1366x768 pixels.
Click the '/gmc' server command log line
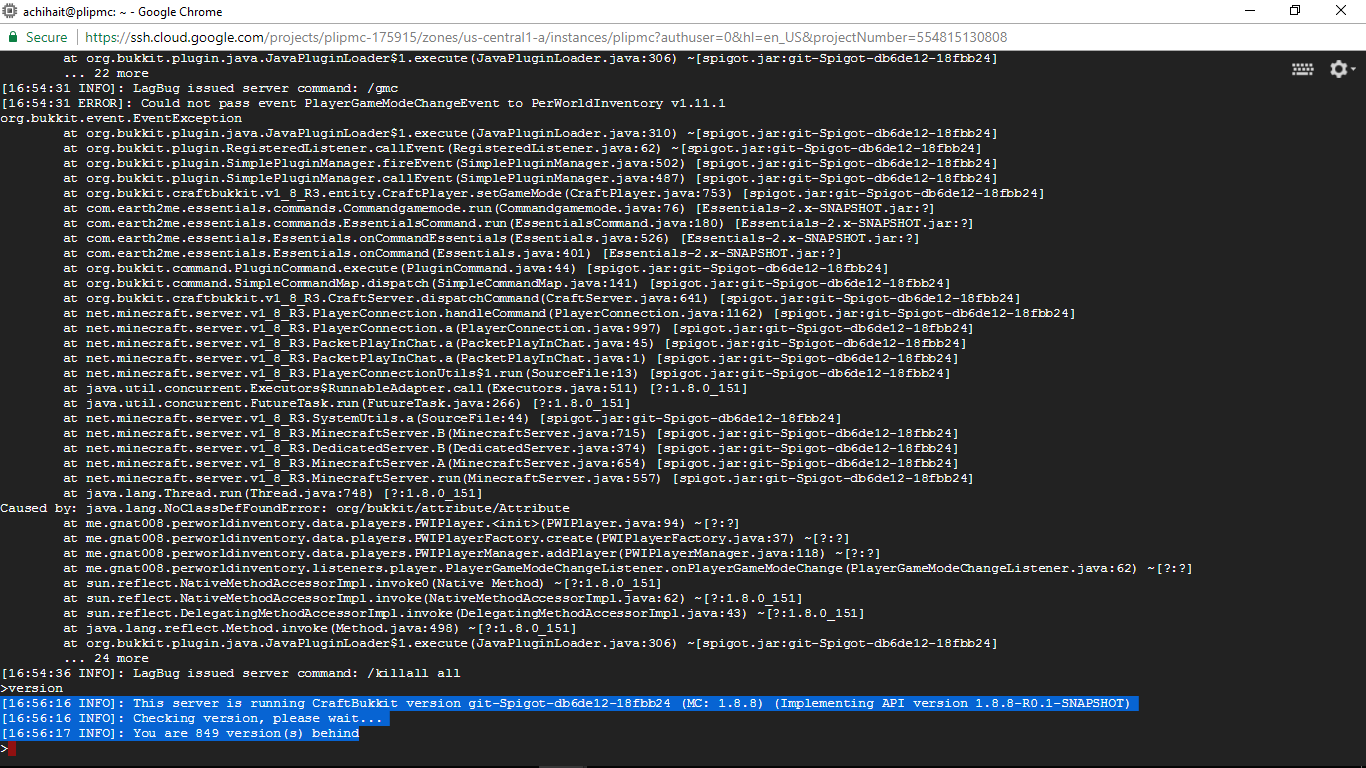[x=200, y=88]
